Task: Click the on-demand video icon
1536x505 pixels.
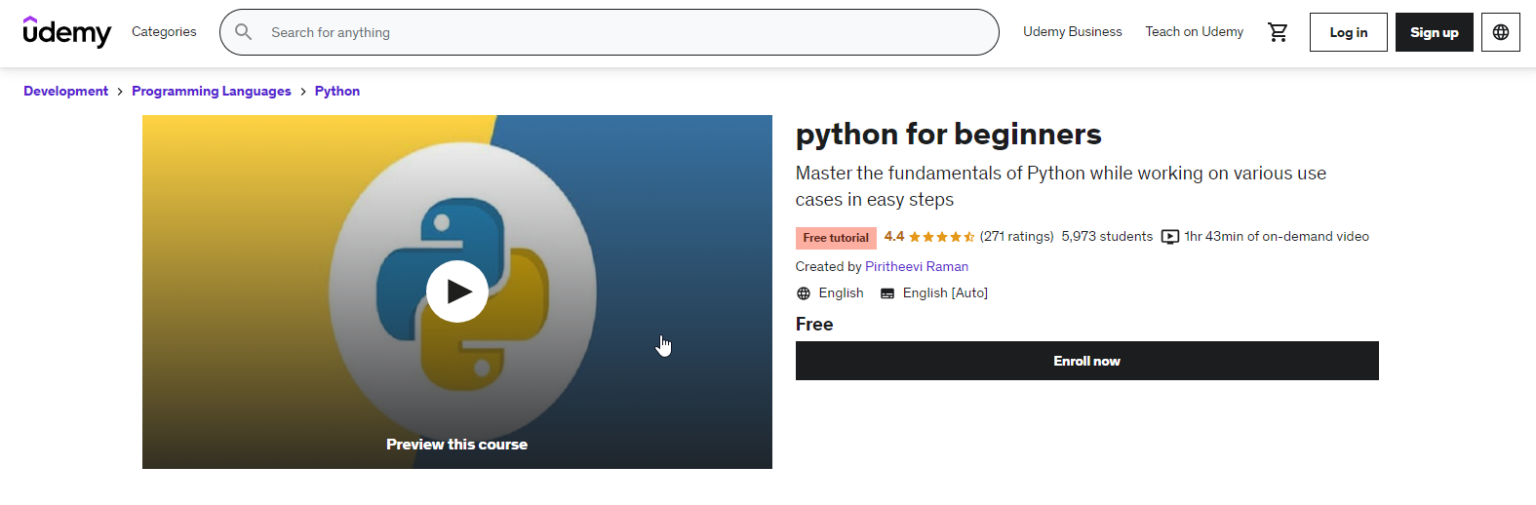Action: click(x=1170, y=237)
